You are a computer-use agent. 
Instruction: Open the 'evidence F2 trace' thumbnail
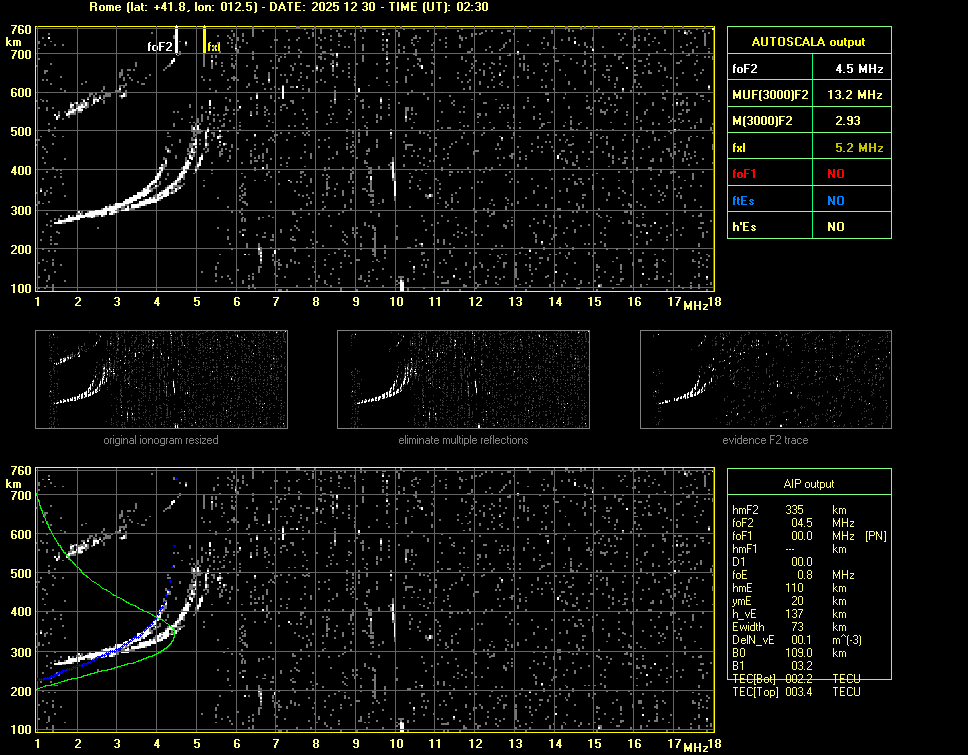pyautogui.click(x=765, y=380)
